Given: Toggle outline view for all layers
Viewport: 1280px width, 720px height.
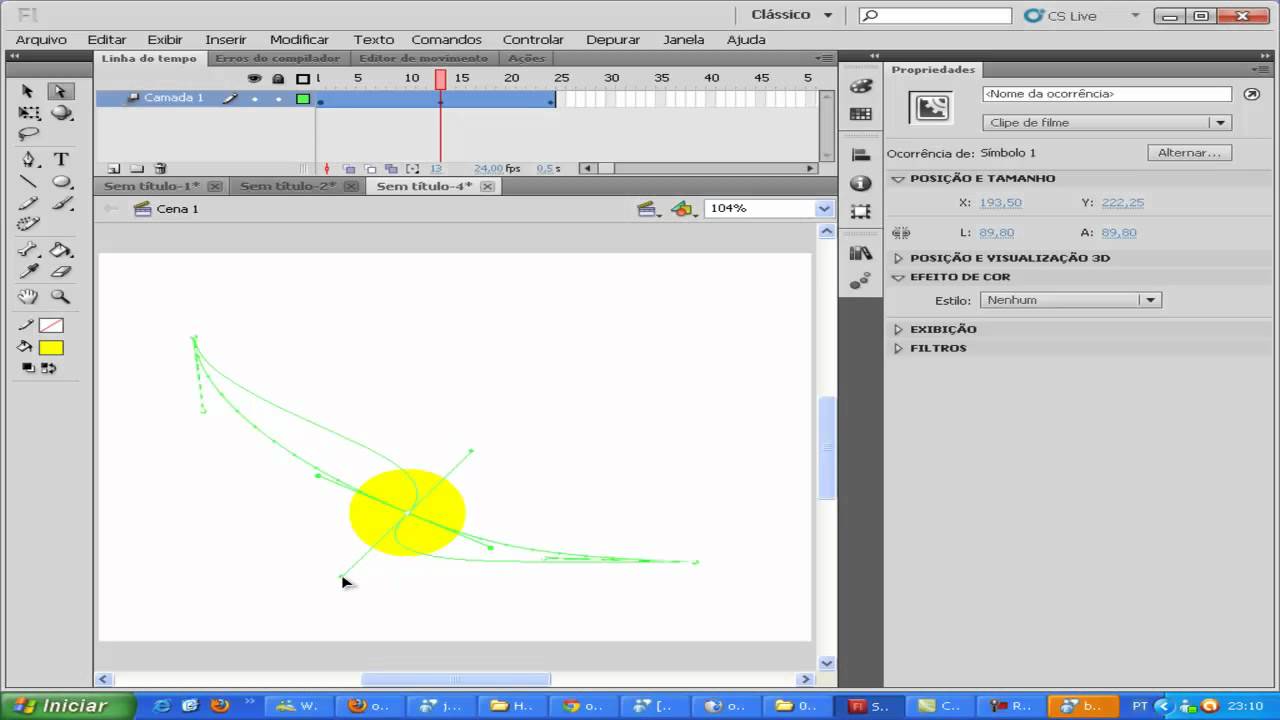Looking at the screenshot, I should click(x=303, y=78).
